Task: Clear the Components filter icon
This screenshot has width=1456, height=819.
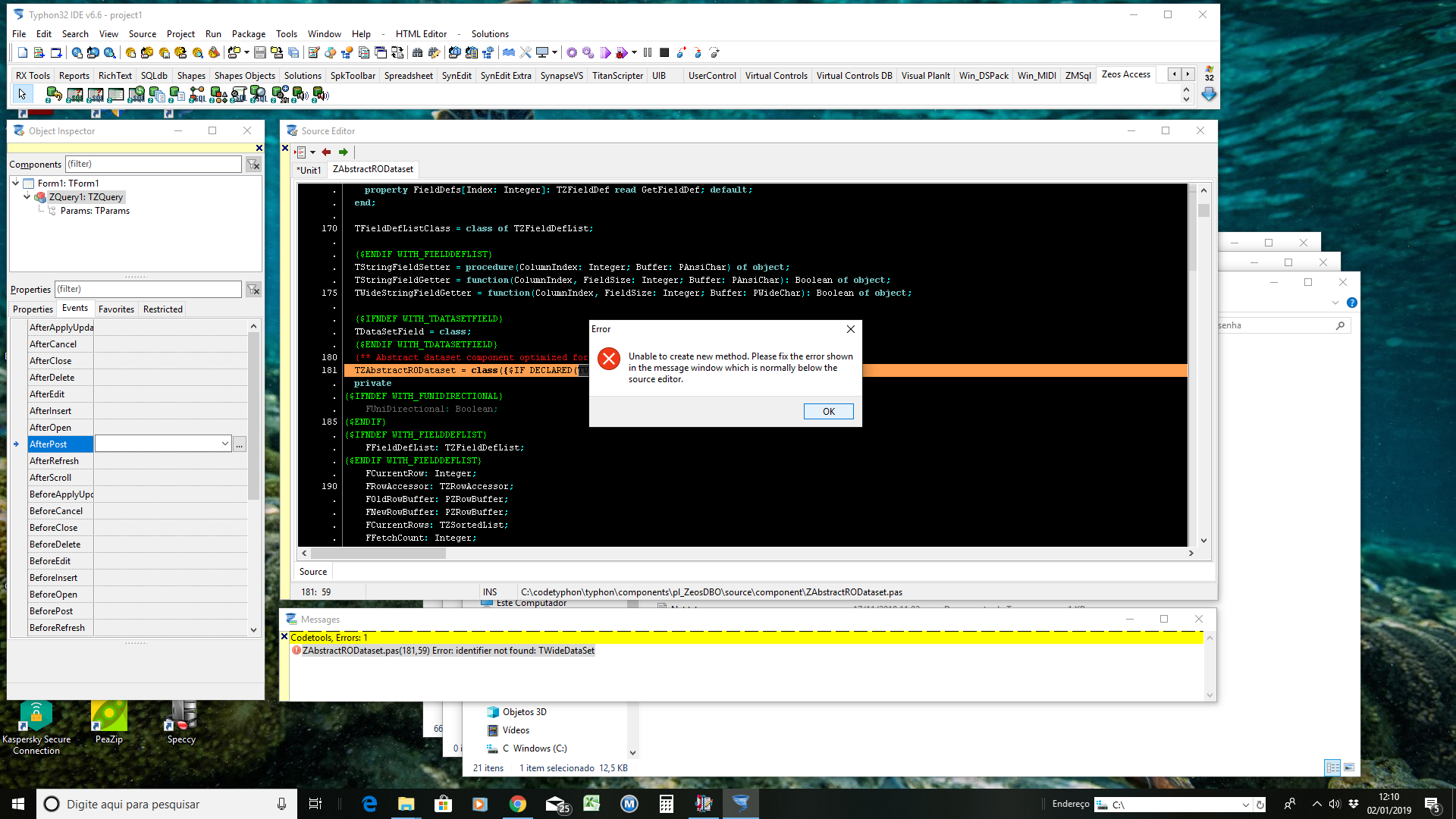Action: point(253,165)
